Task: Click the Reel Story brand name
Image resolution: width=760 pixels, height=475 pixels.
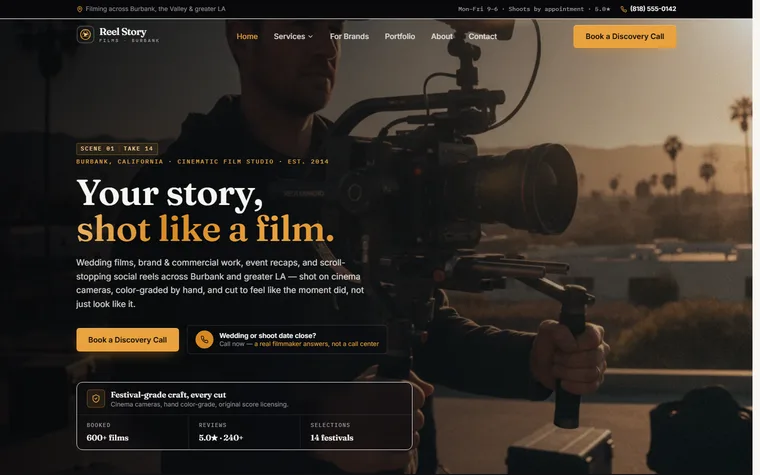Action: coord(123,32)
